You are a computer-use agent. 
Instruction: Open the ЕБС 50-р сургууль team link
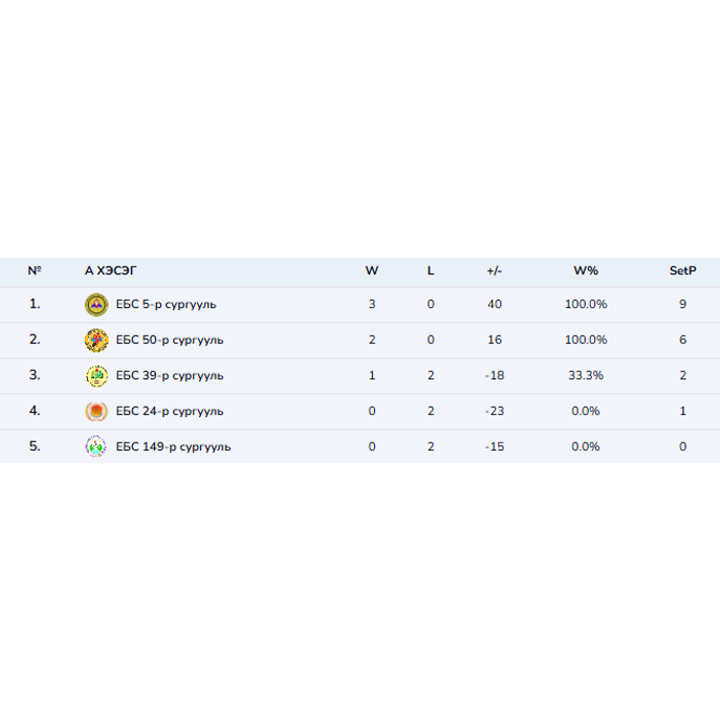tap(169, 340)
